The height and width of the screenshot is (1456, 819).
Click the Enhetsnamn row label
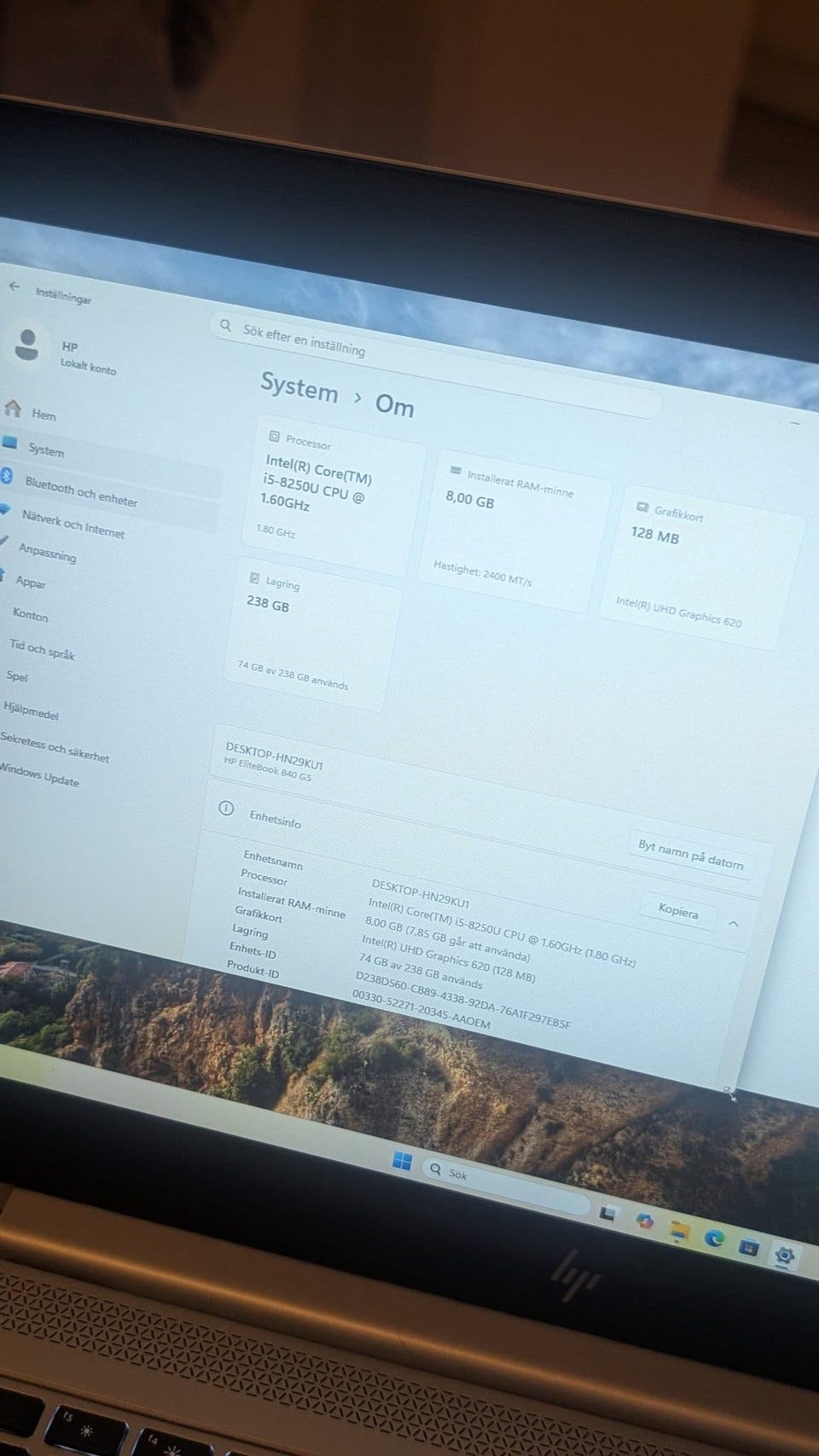[x=273, y=859]
